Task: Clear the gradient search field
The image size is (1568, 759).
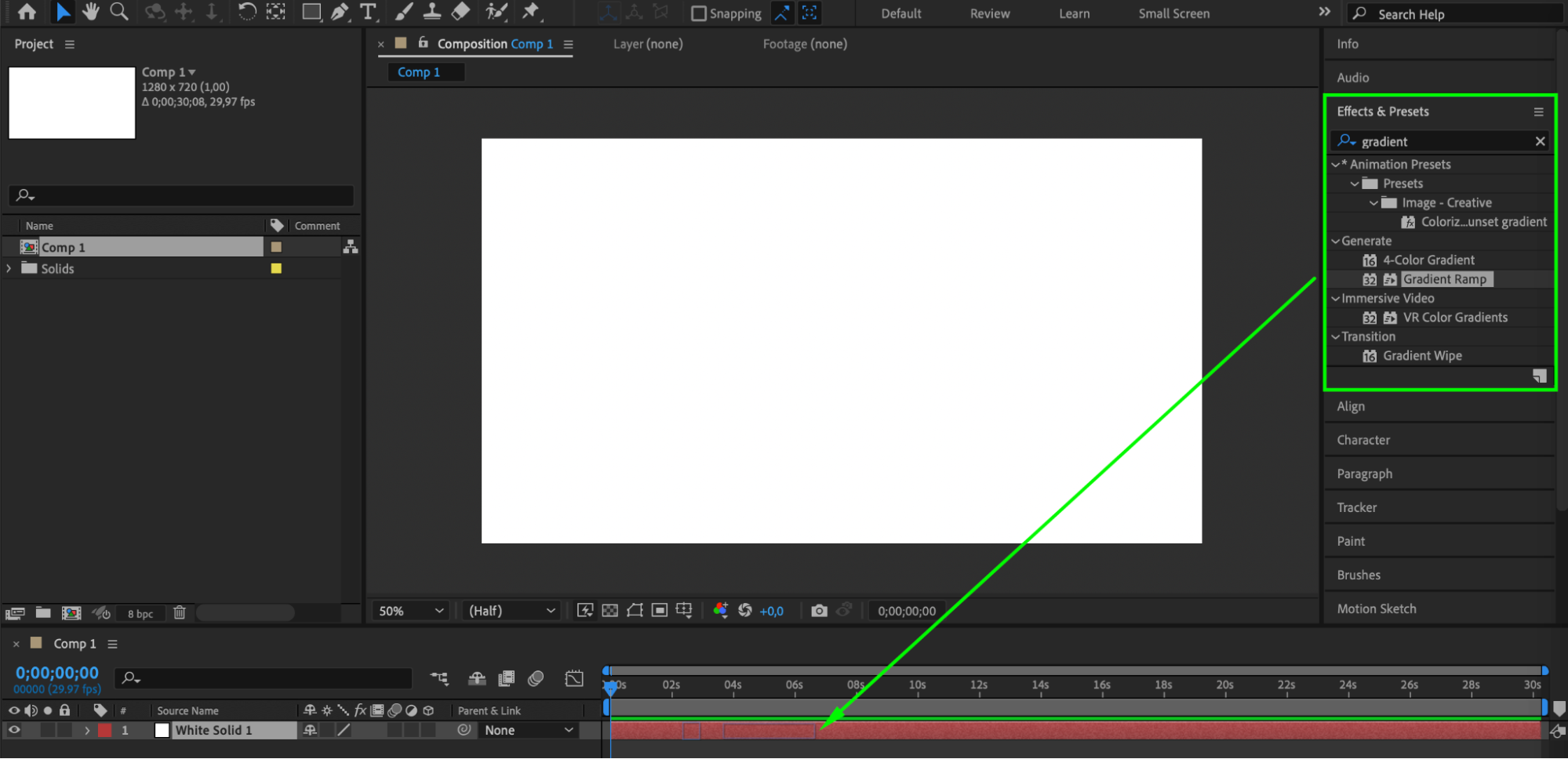Action: [x=1540, y=141]
